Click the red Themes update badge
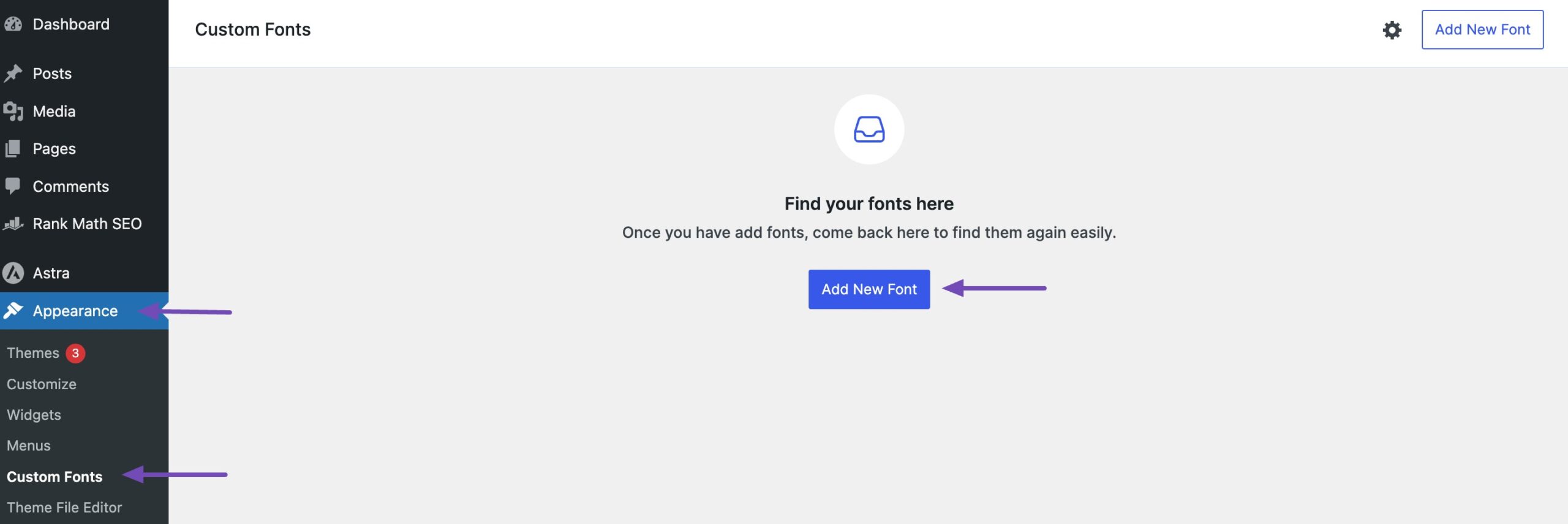Viewport: 1568px width, 524px height. [x=75, y=353]
